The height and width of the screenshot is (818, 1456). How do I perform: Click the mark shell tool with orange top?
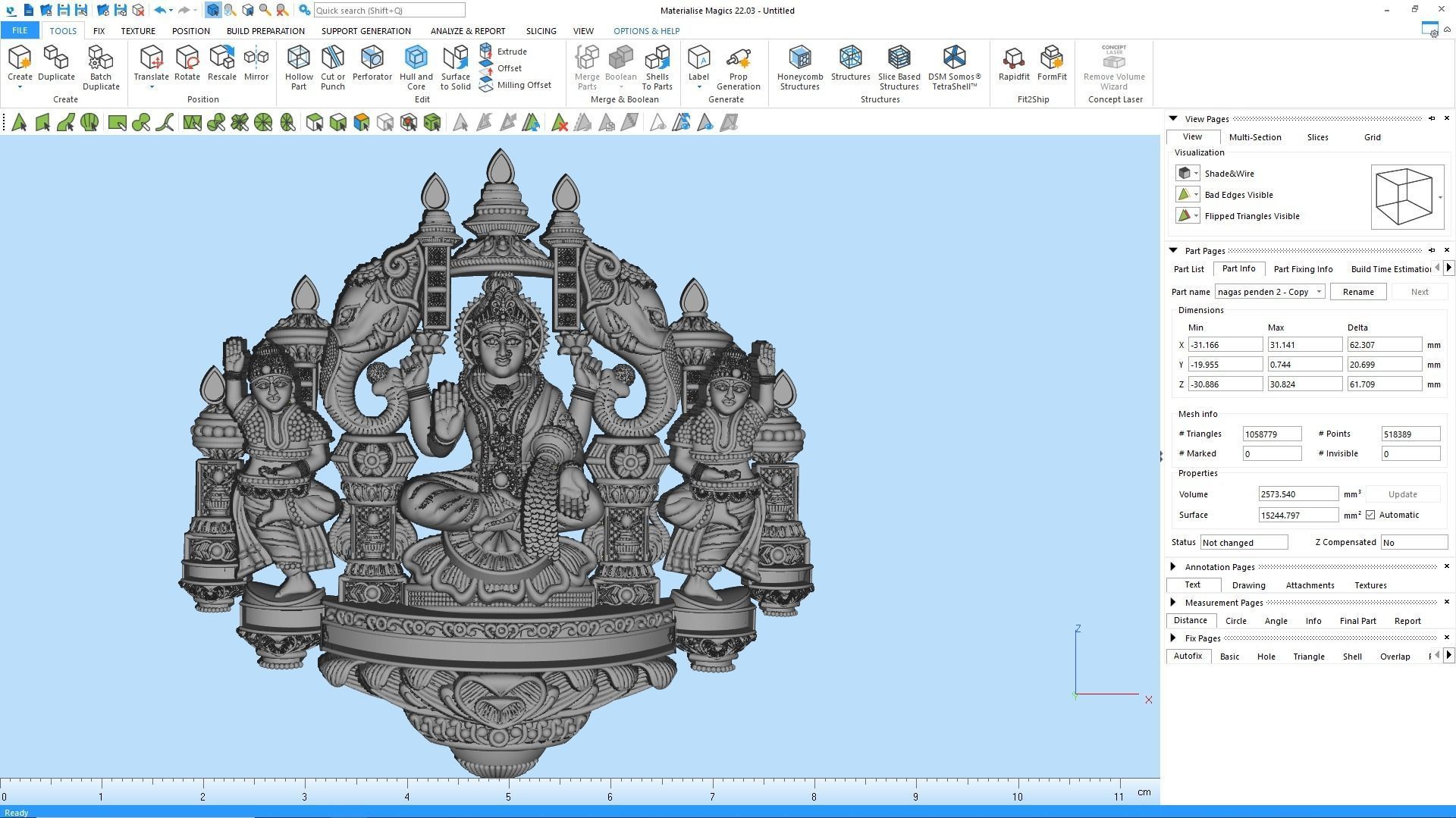click(362, 122)
